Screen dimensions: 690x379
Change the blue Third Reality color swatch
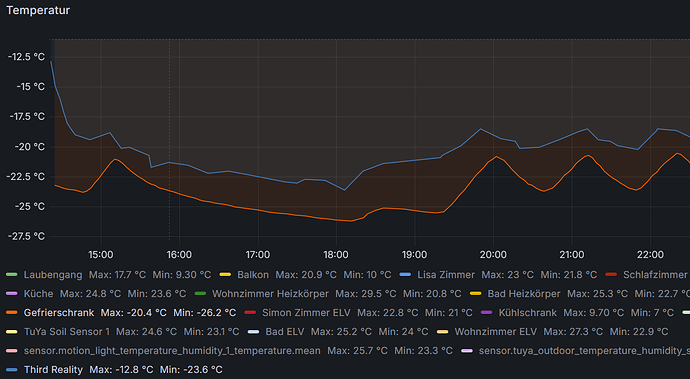(x=12, y=369)
